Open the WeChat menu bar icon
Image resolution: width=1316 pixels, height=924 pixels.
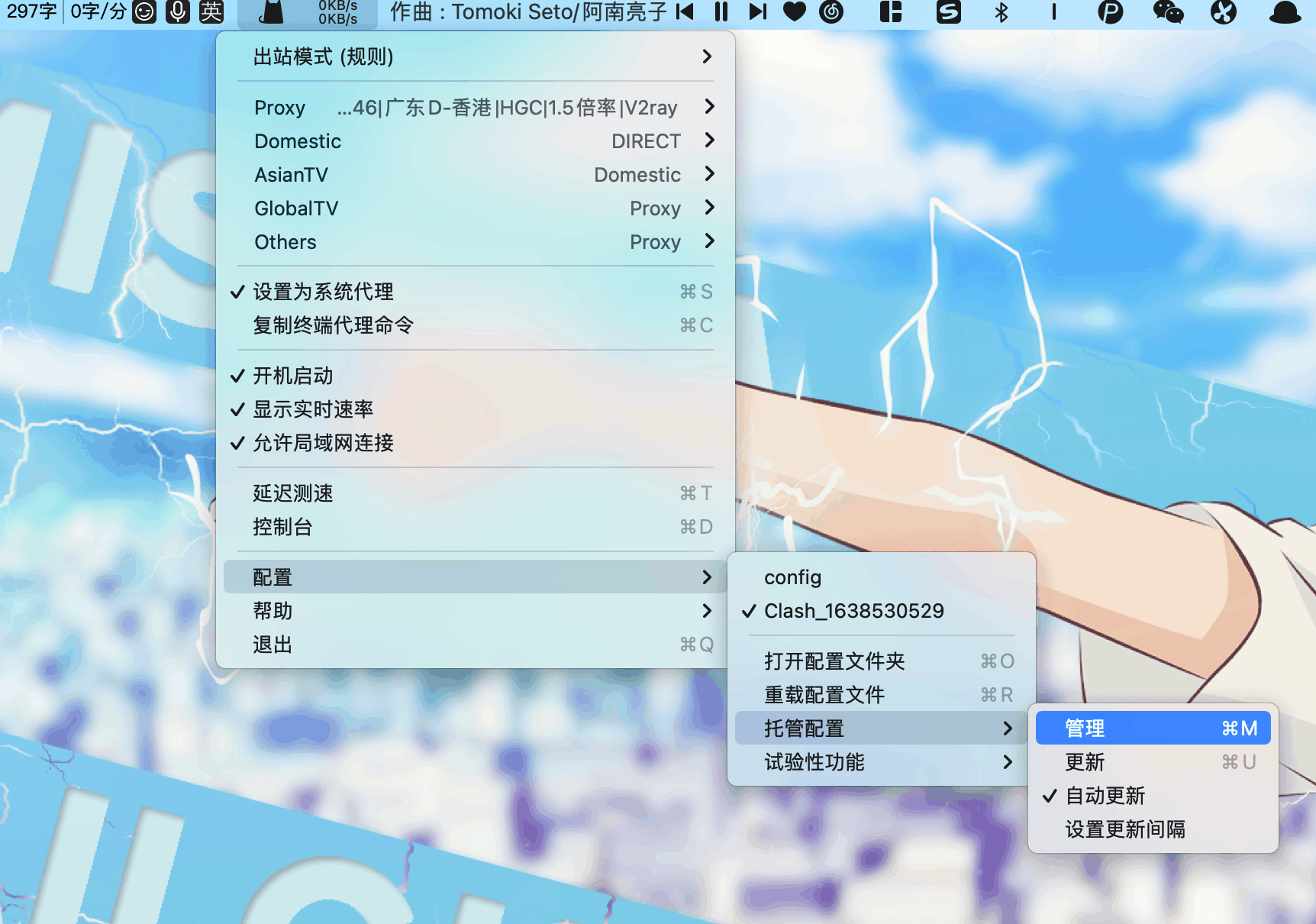(1168, 12)
